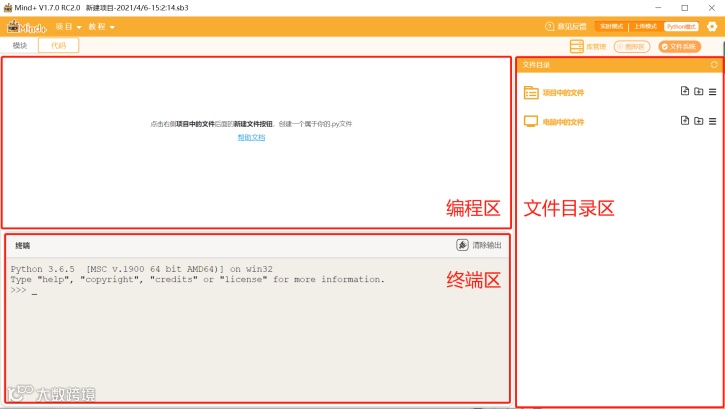The image size is (725, 409).
Task: Open the hamburger menu for 电脑中的文件
Action: [x=713, y=122]
